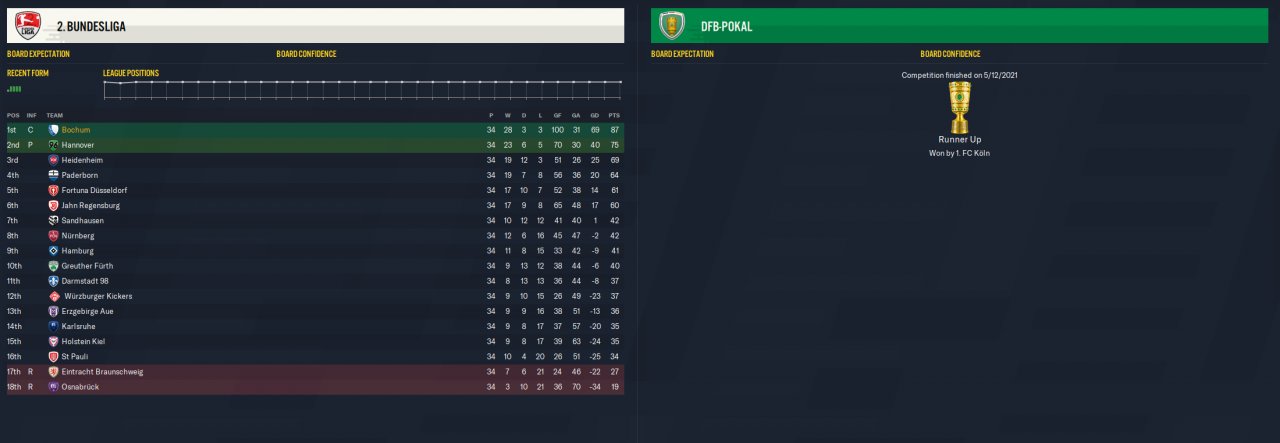
Task: Click the Recent Form indicator bars
Action: (14, 89)
